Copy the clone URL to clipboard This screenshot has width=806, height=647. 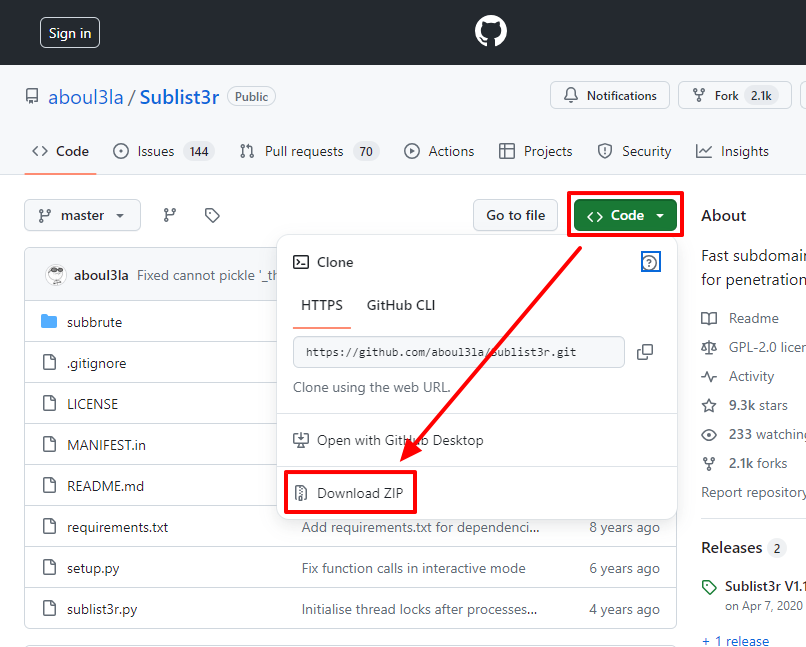coord(645,352)
